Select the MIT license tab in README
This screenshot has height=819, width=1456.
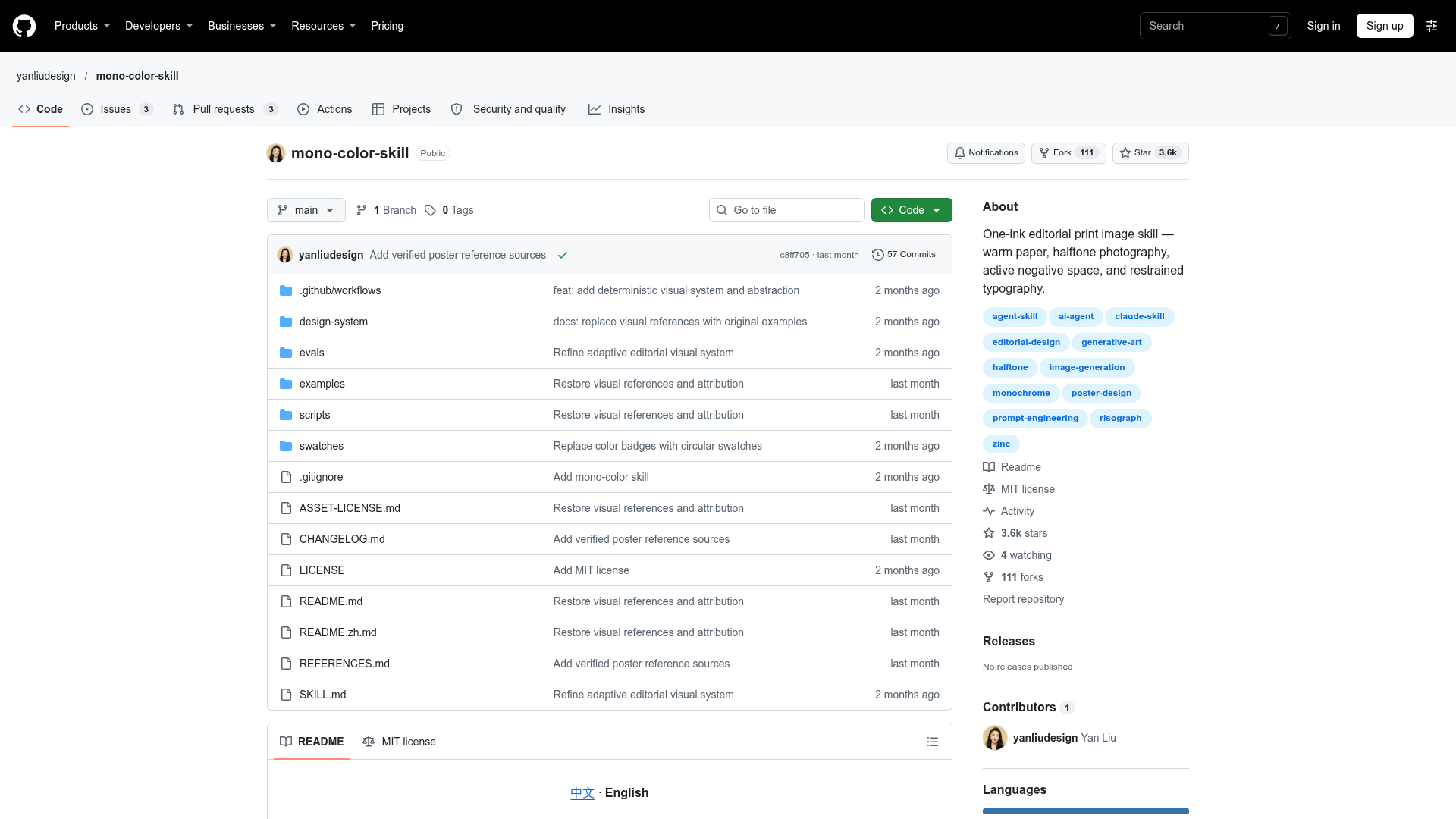pyautogui.click(x=399, y=742)
